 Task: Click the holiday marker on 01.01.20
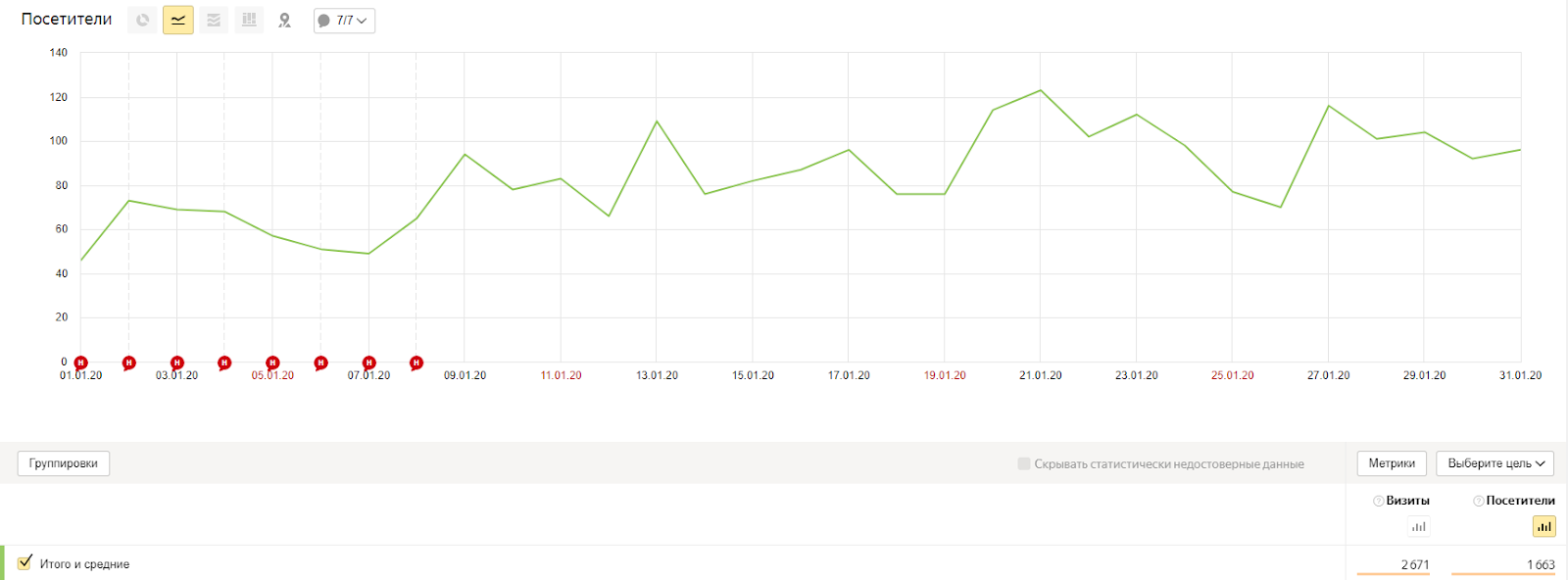click(81, 362)
